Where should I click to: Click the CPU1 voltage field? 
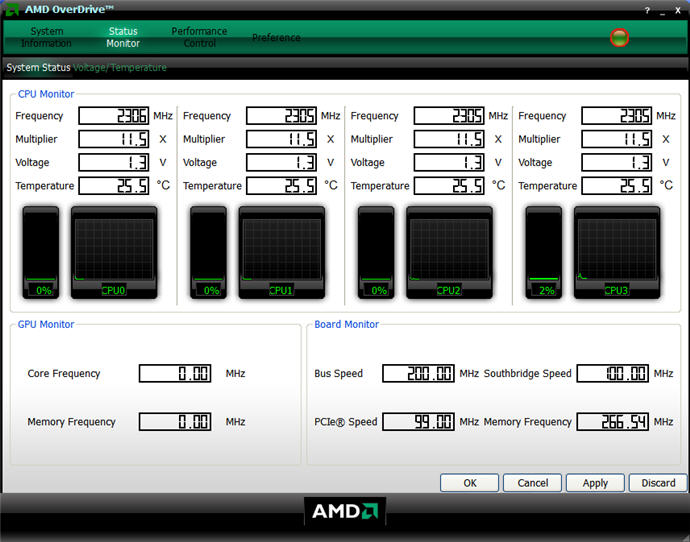point(282,162)
